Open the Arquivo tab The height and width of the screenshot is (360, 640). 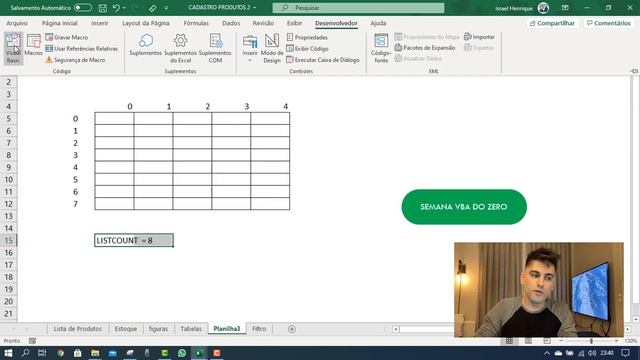17,23
